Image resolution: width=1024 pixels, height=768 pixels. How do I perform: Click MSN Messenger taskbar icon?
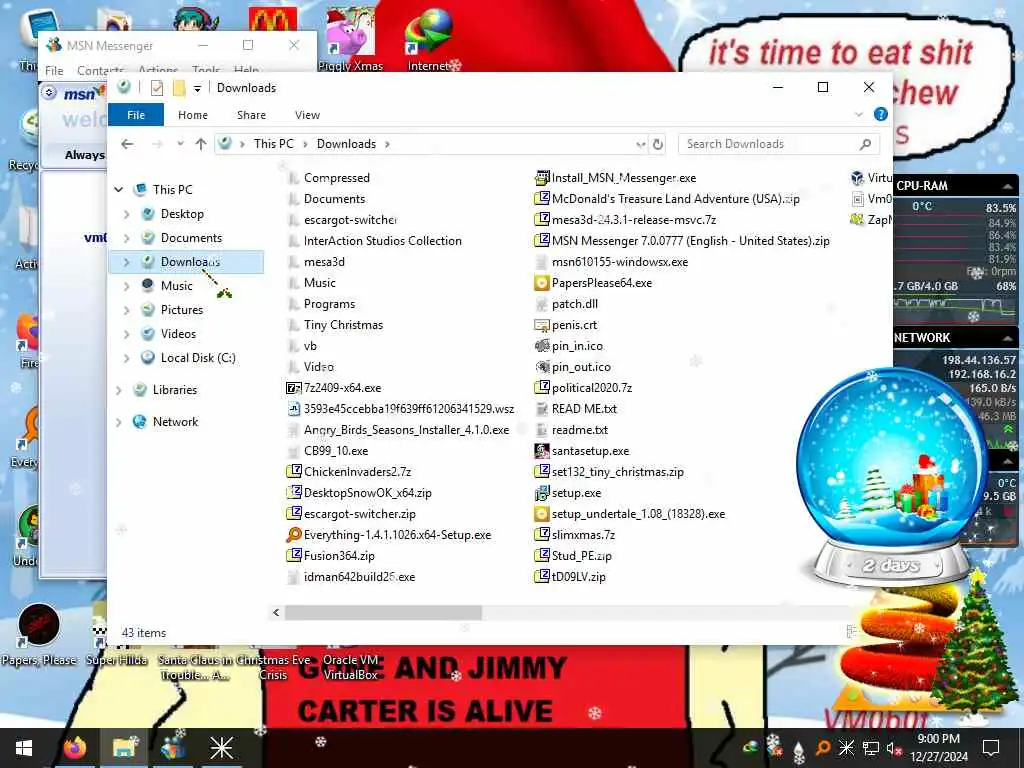coord(173,748)
